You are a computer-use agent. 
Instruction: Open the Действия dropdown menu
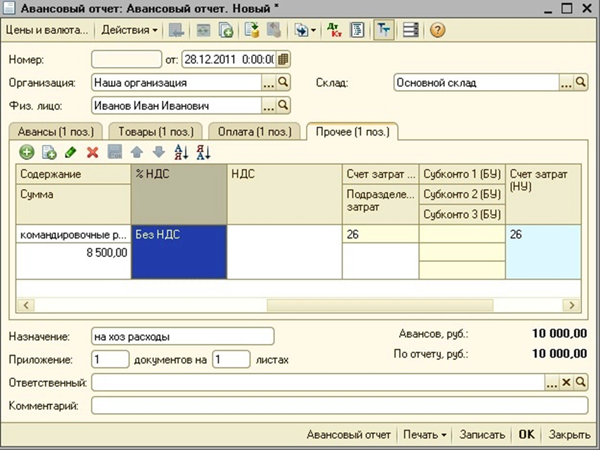[129, 30]
